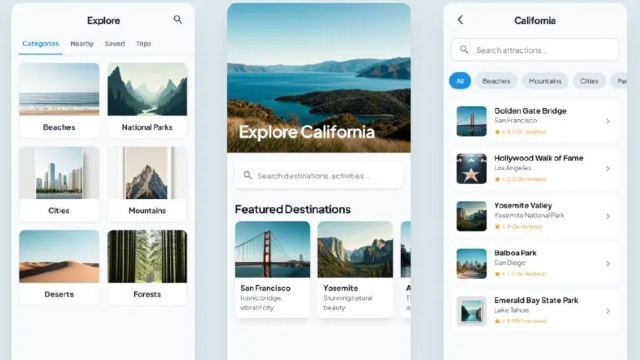Image resolution: width=640 pixels, height=360 pixels.
Task: Select the All filter chip
Action: tap(460, 81)
